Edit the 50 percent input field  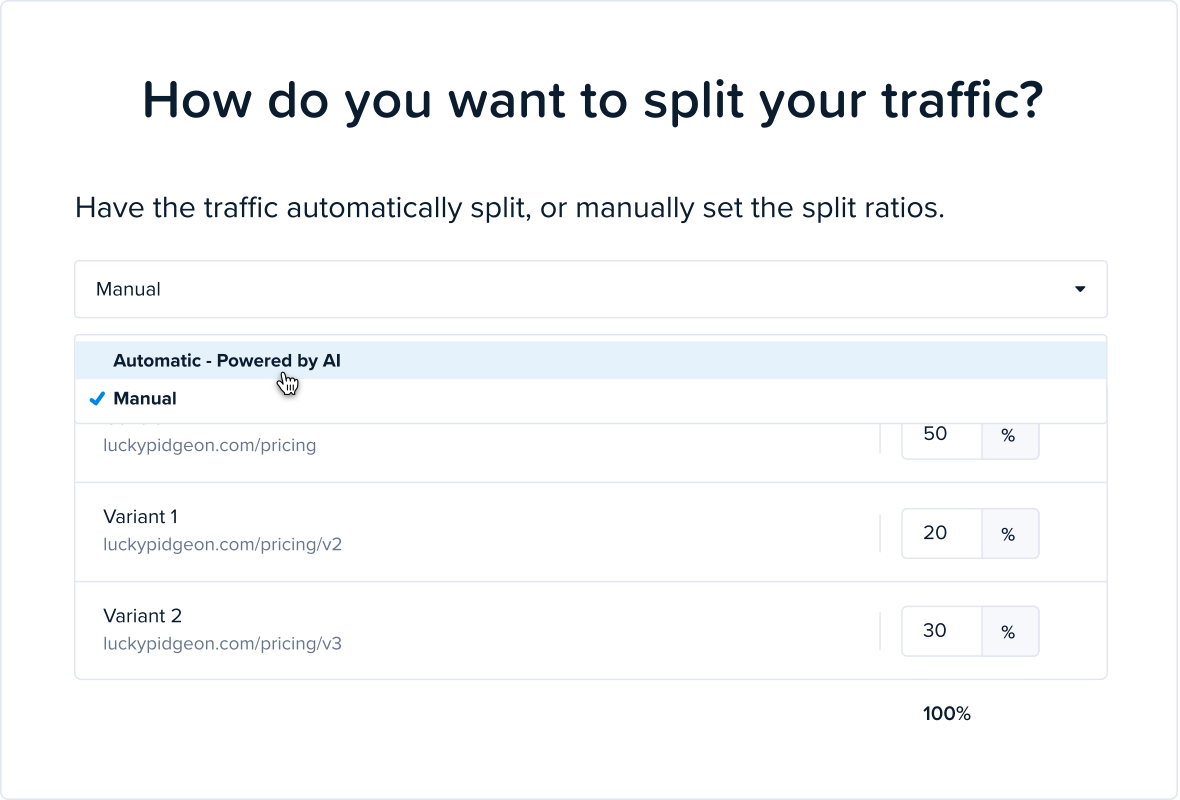click(941, 434)
